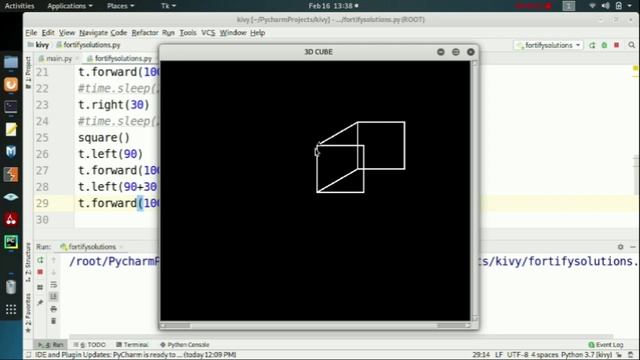The height and width of the screenshot is (360, 640).
Task: Select the fortifysolutions.py editor tab
Action: coord(120,59)
